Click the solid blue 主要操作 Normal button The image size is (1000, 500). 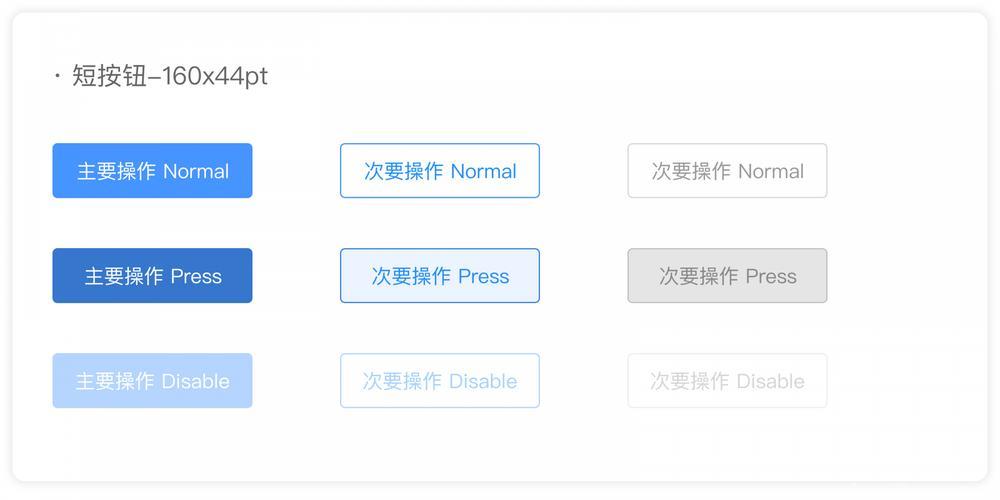click(152, 170)
